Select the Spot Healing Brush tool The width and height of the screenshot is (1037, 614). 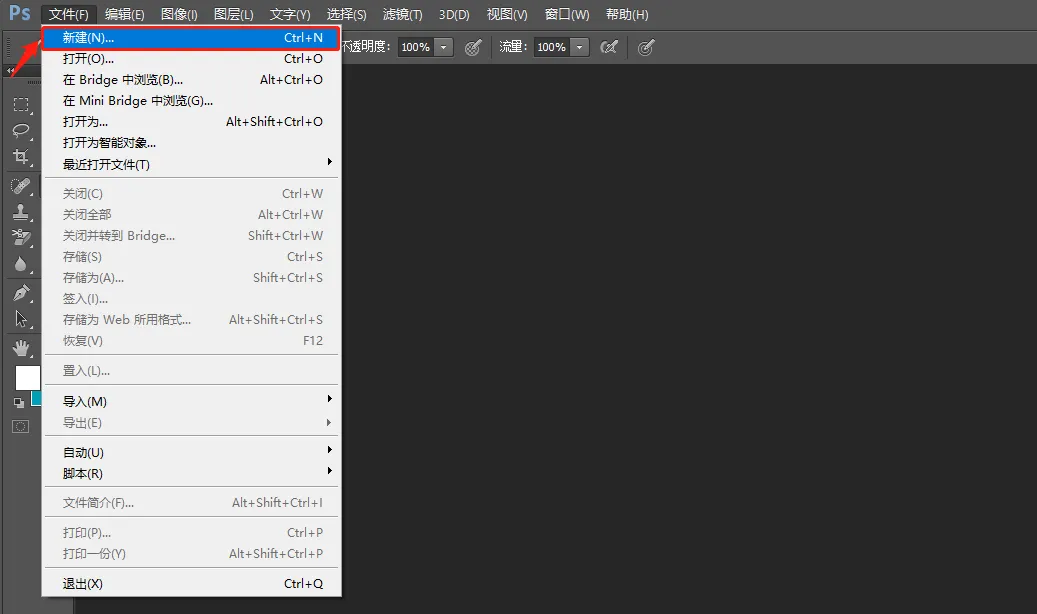coord(21,186)
